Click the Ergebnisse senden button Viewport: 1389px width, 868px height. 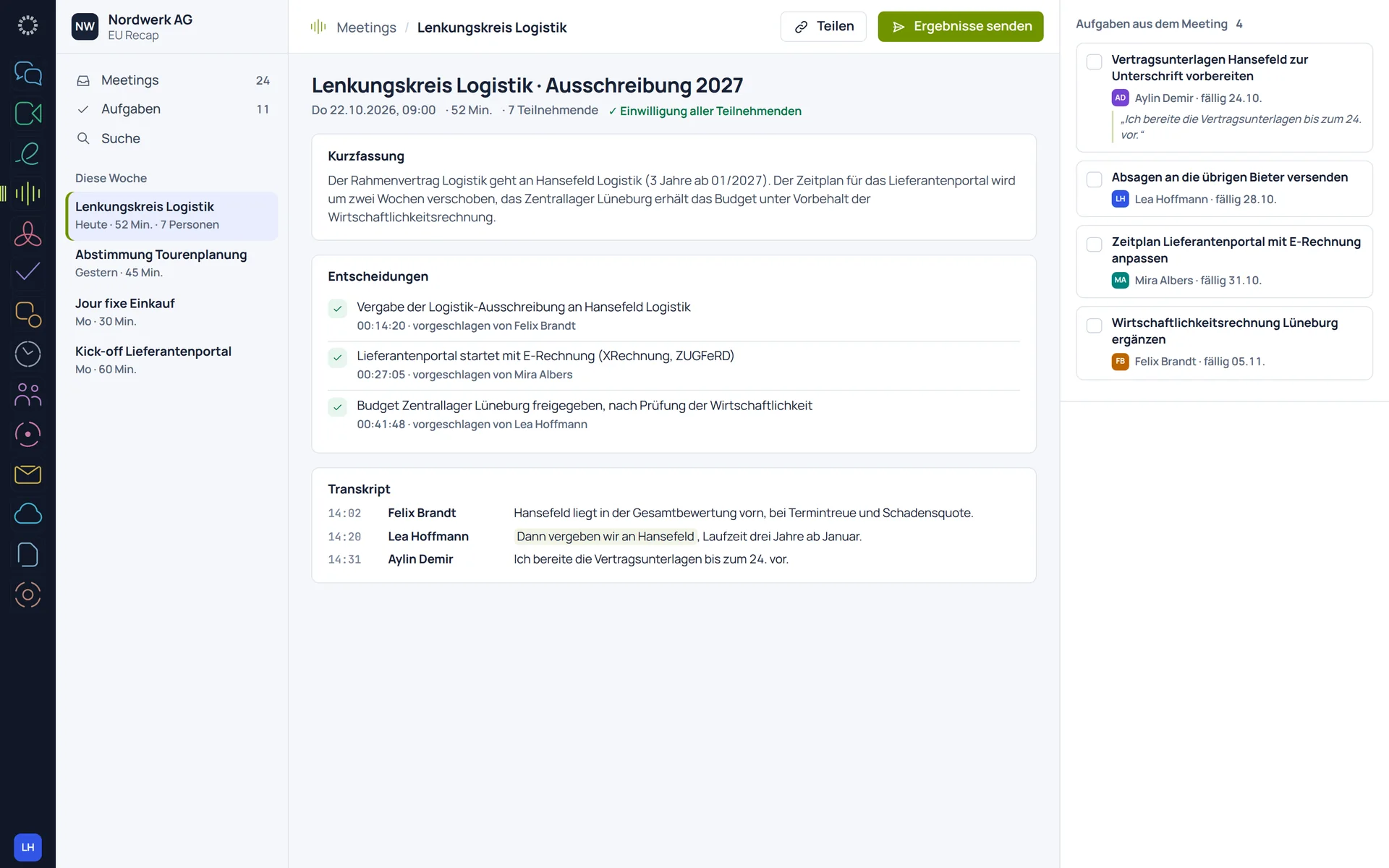(960, 27)
